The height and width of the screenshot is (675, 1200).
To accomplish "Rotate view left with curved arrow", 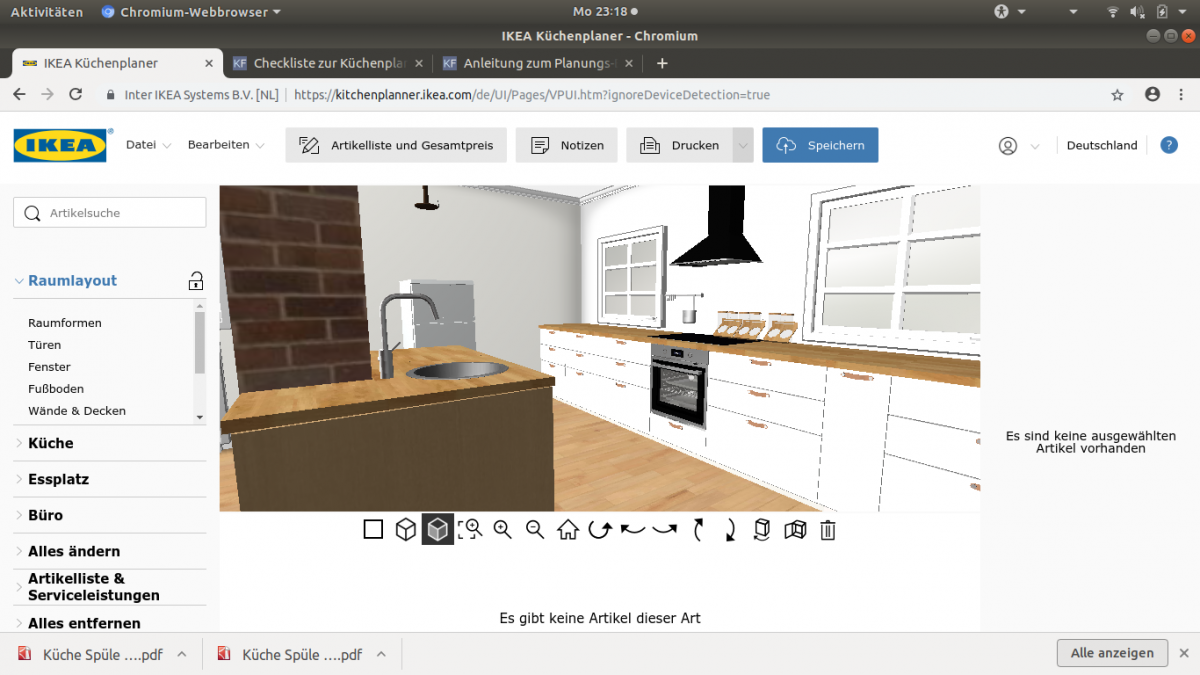I will [x=632, y=530].
